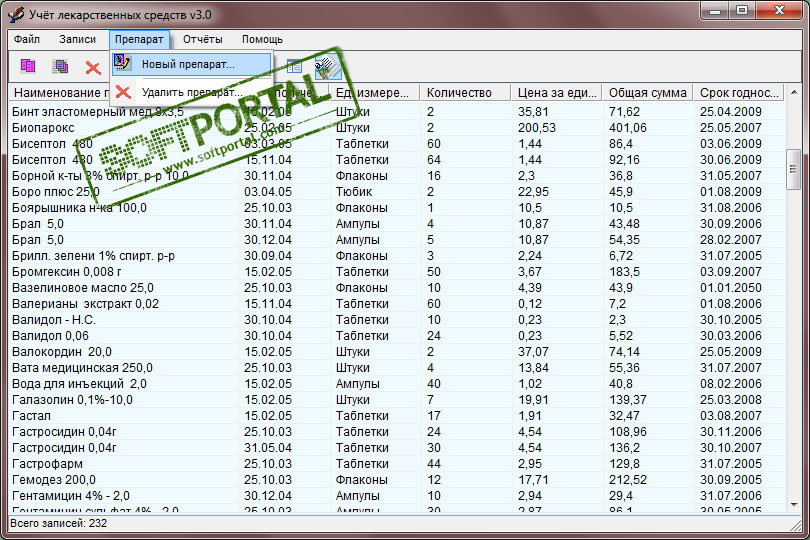Select the Боро плюс 25,0 row
Image resolution: width=810 pixels, height=540 pixels.
[x=397, y=192]
